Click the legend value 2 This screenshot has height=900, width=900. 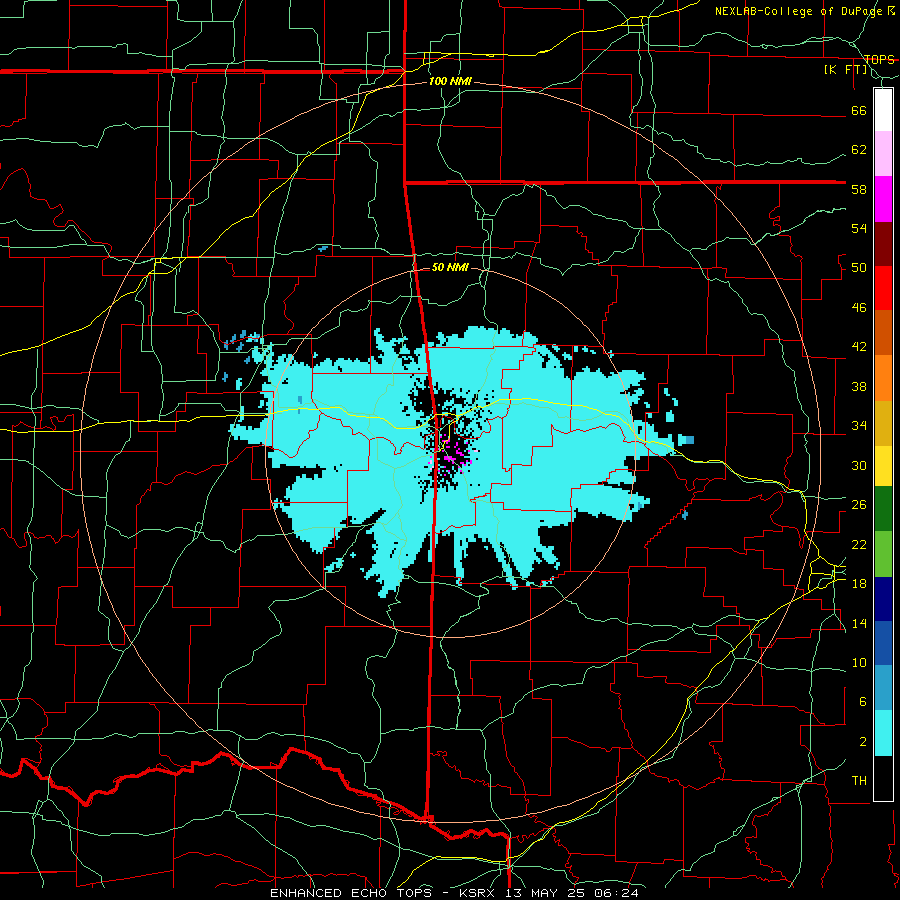coord(863,742)
